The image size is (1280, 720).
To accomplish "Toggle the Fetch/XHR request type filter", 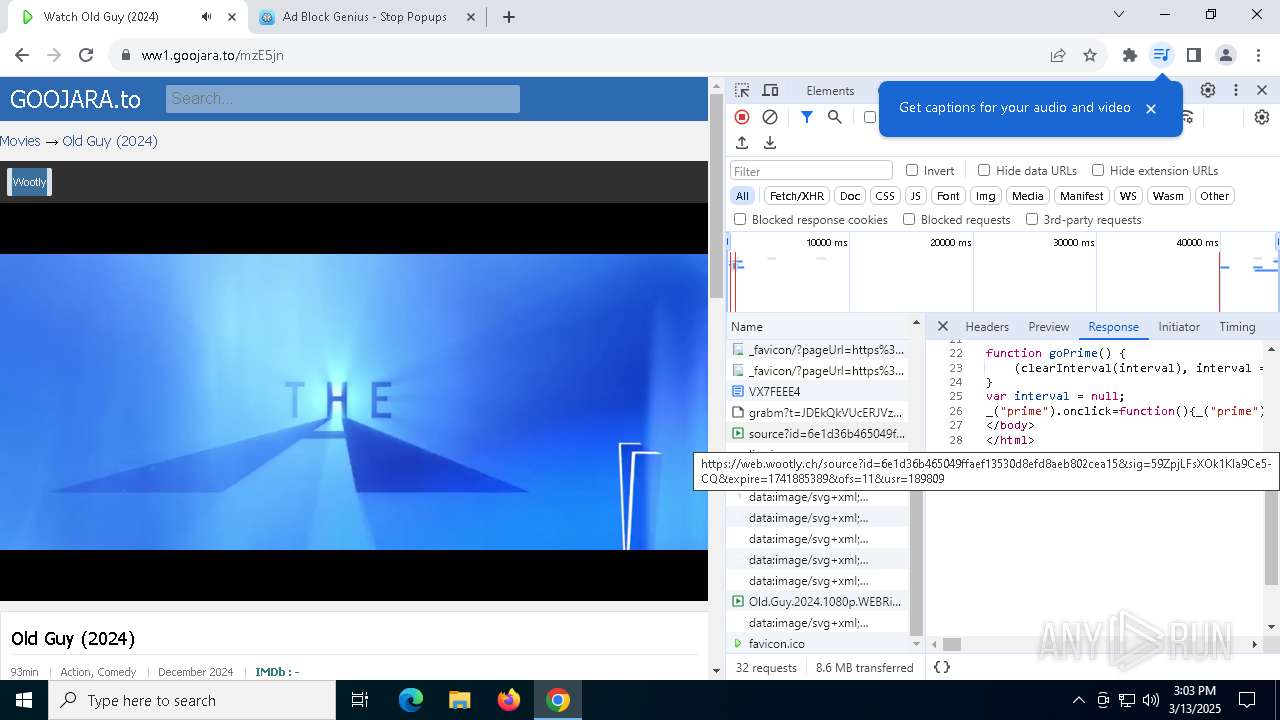I will click(x=797, y=196).
